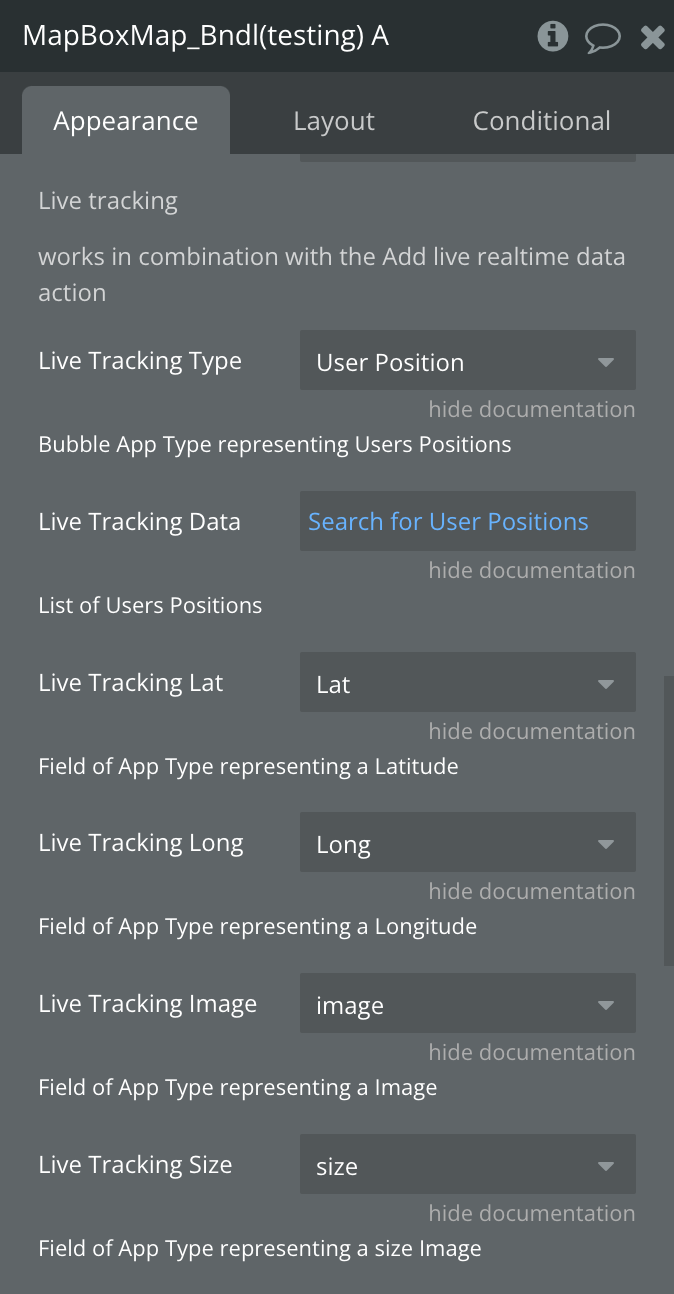Expand the Live Tracking Image dropdown
This screenshot has height=1294, width=674.
pyautogui.click(x=468, y=1004)
